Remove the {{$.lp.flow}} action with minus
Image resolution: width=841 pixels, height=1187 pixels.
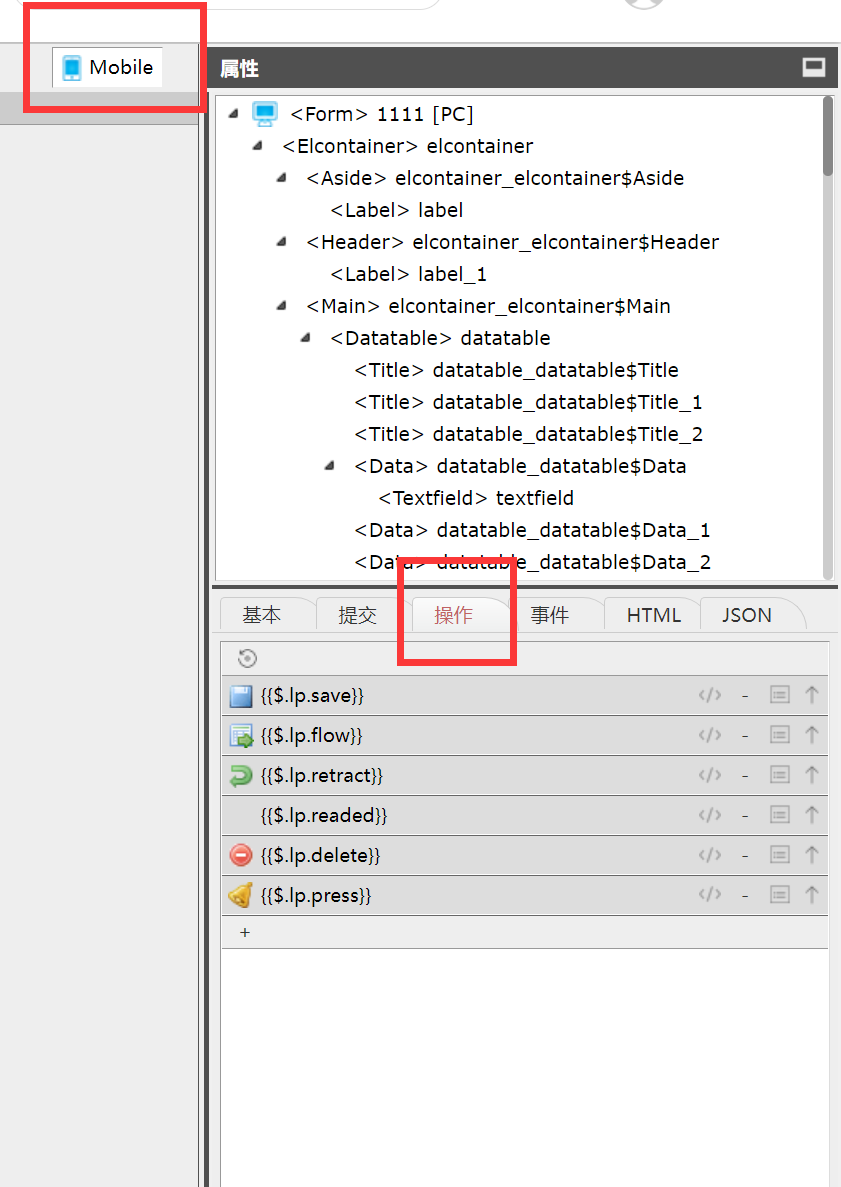pos(745,735)
